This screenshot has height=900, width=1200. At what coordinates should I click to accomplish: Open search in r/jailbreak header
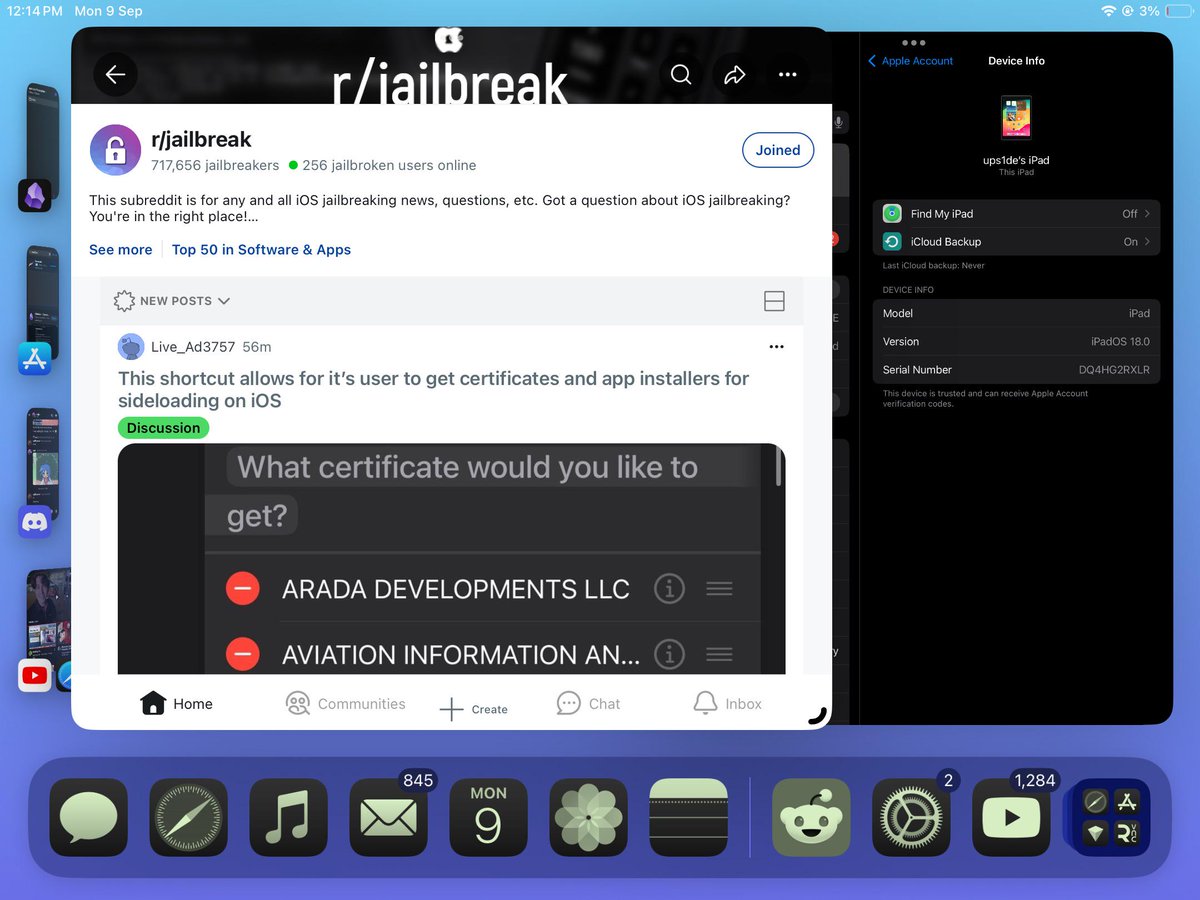pos(681,75)
